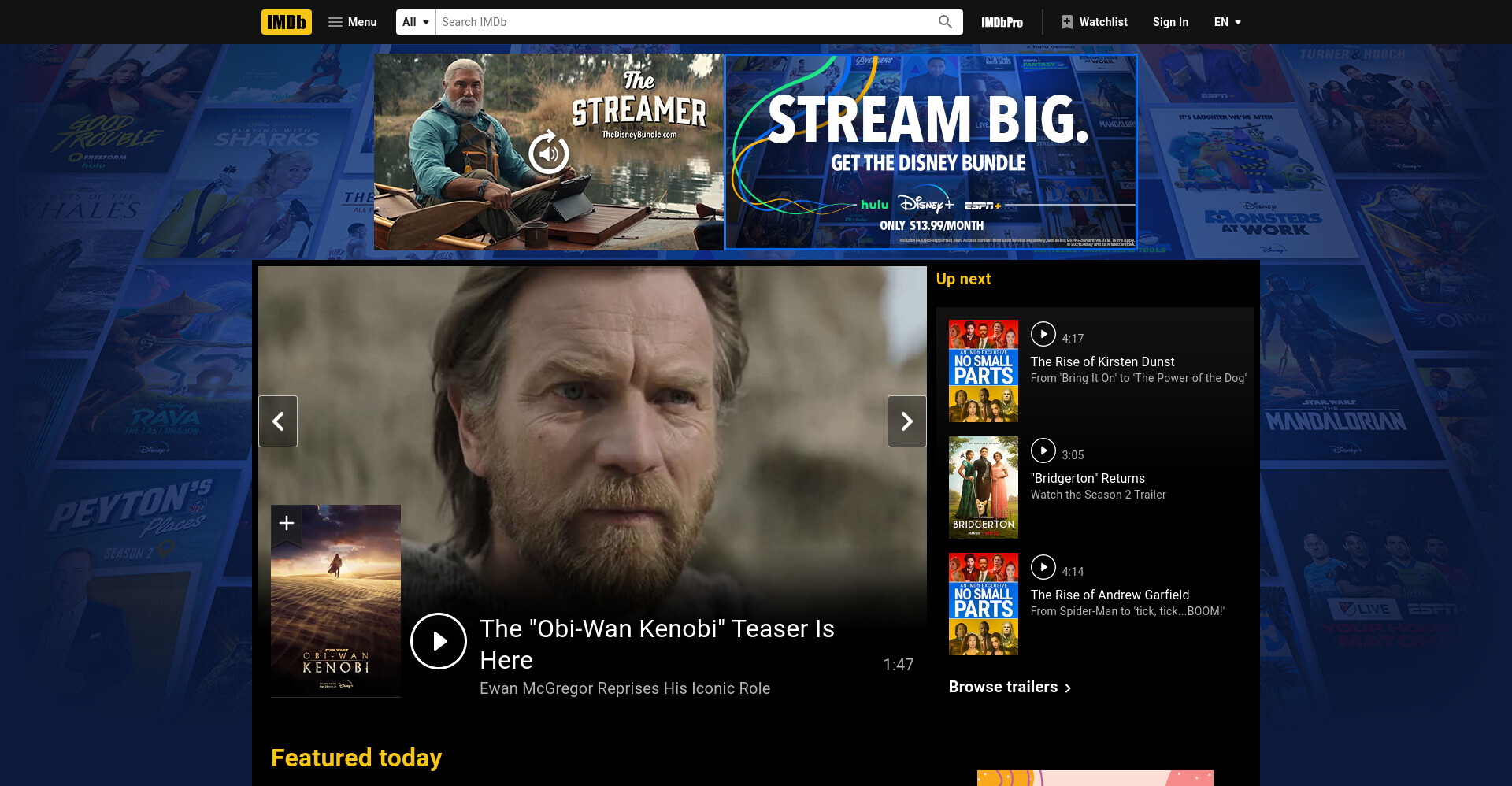The image size is (1512, 786).
Task: Play the Bridgerton Returns trailer
Action: pyautogui.click(x=1043, y=450)
